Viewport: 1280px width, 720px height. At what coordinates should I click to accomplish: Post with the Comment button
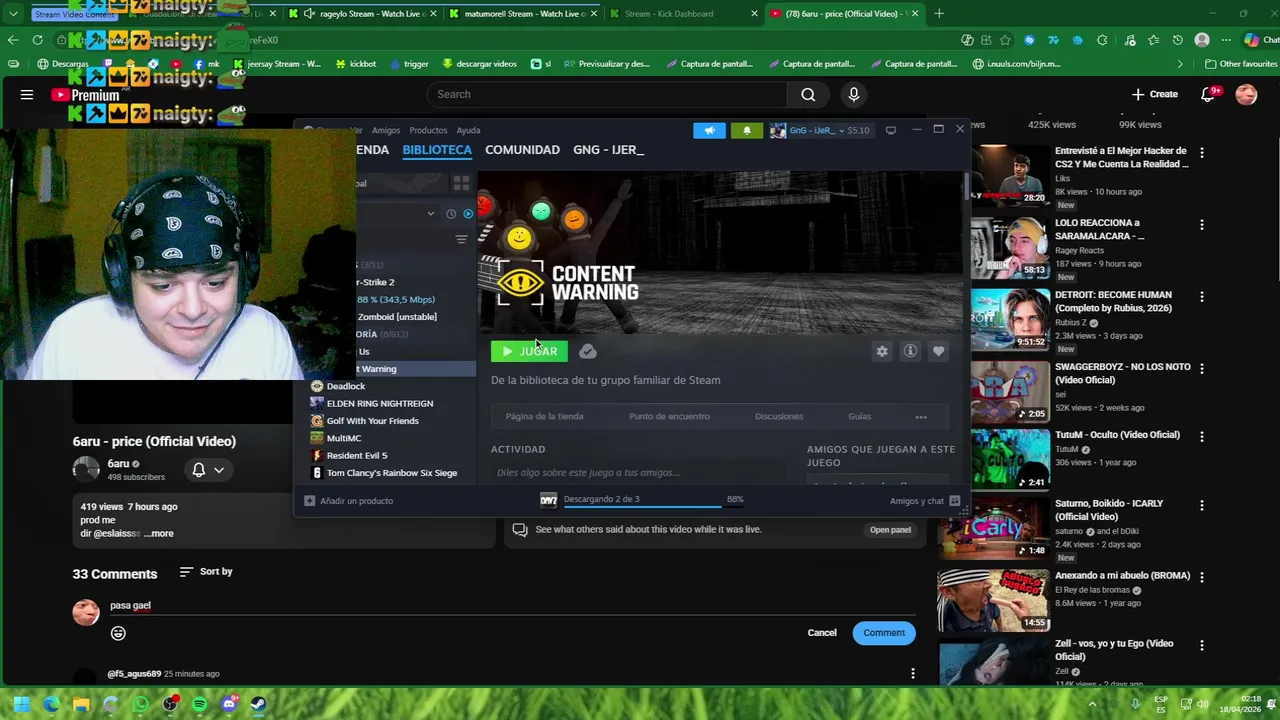coord(884,633)
